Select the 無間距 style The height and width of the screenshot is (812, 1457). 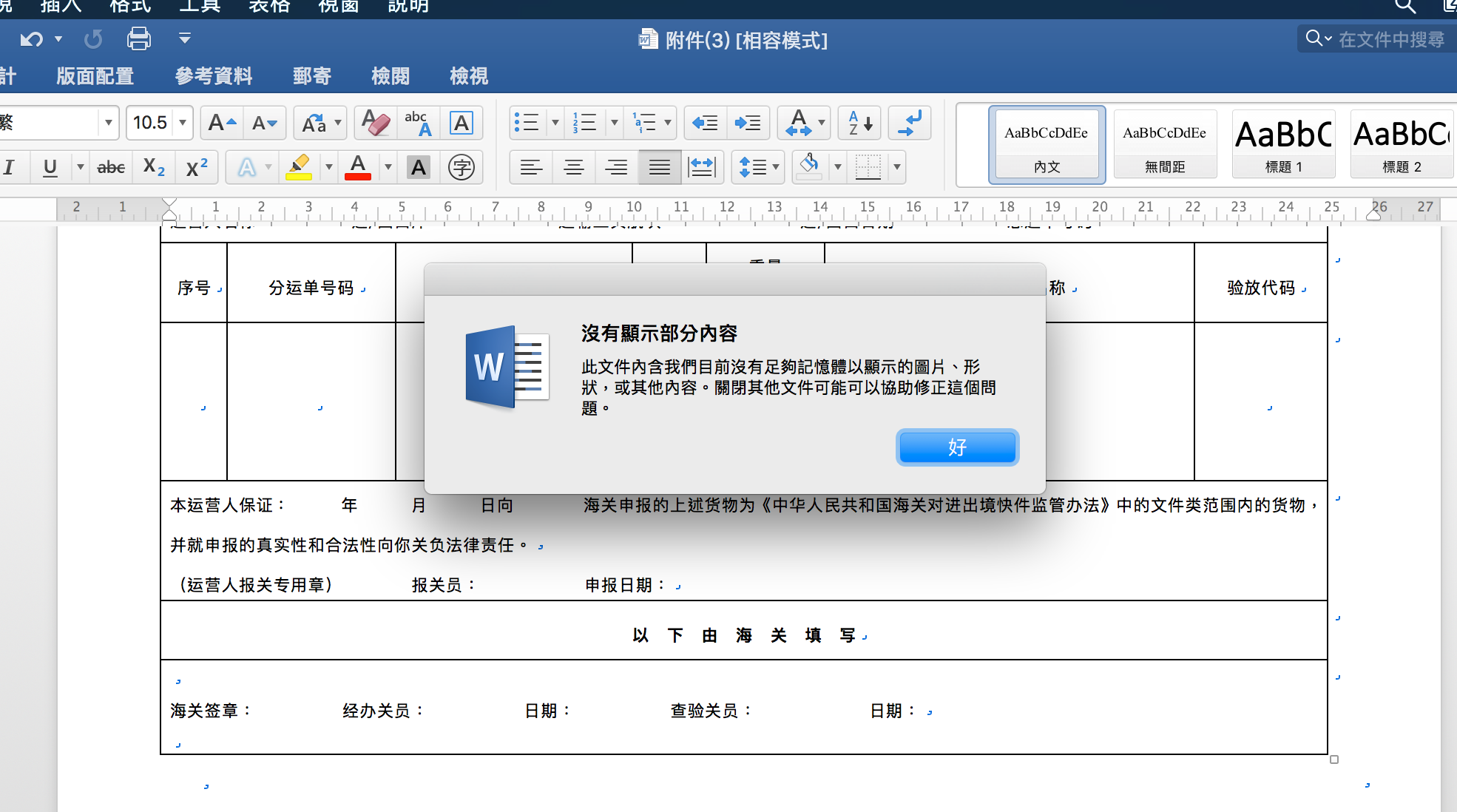pyautogui.click(x=1165, y=144)
